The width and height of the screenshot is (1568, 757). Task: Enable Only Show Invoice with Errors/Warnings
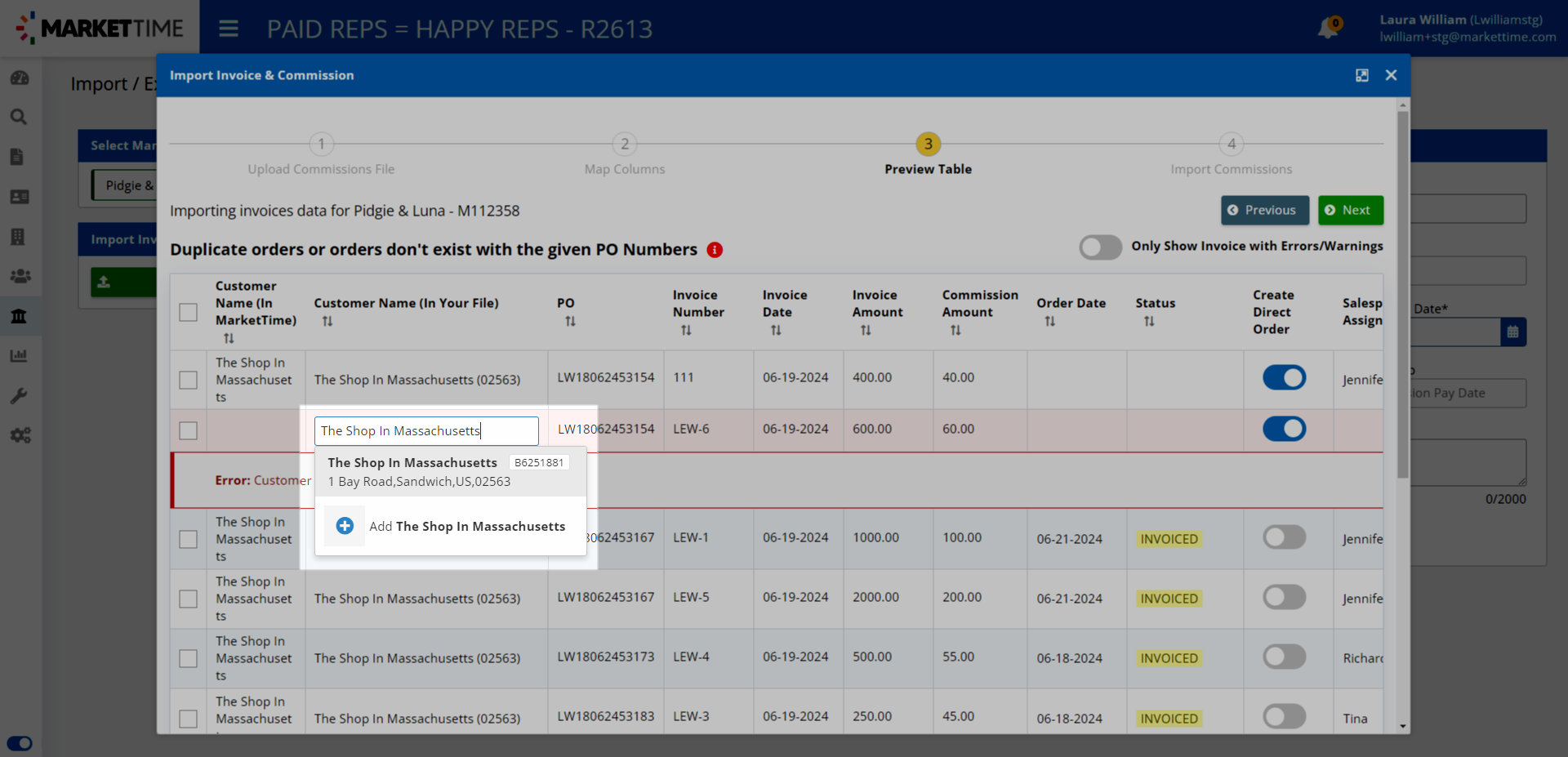(x=1100, y=247)
